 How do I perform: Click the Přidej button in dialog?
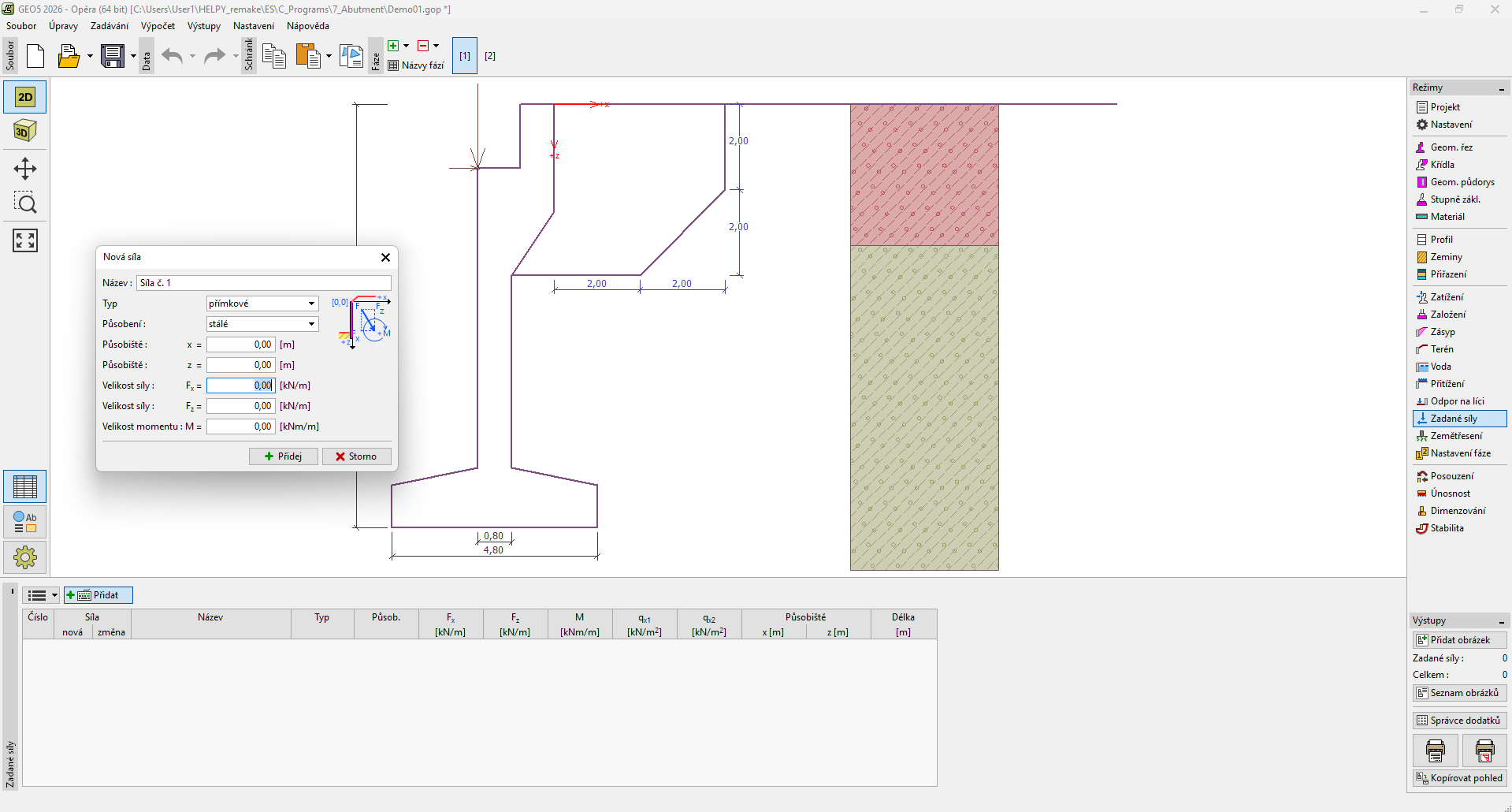click(284, 456)
